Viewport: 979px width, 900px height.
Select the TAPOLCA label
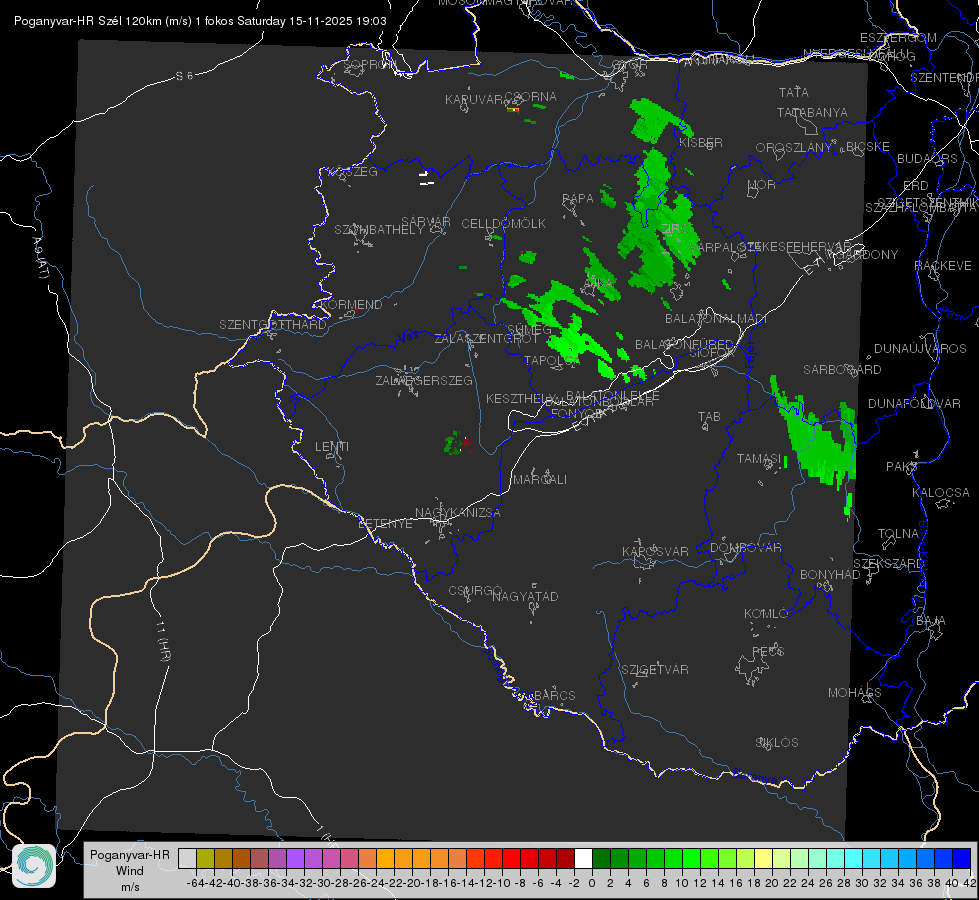[553, 360]
